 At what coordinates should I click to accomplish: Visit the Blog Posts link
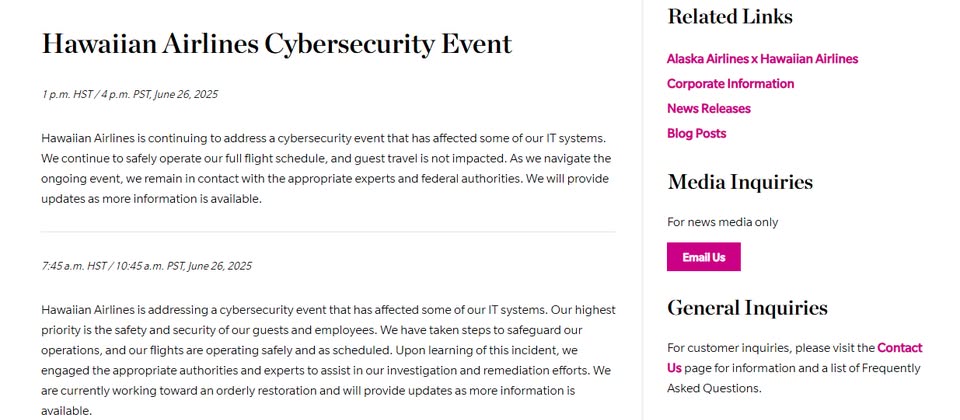click(696, 133)
